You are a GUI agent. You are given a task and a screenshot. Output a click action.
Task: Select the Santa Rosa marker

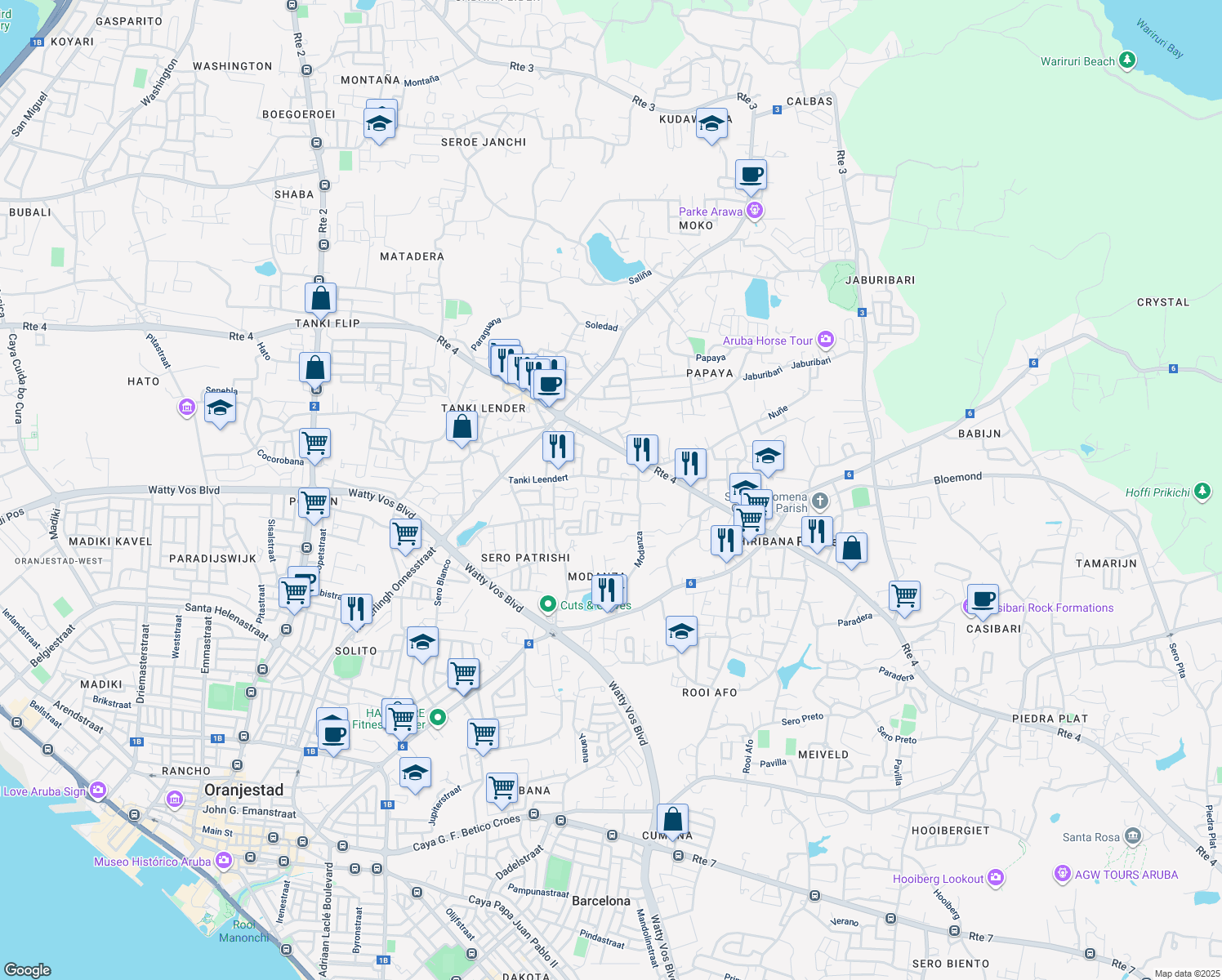(x=1133, y=836)
